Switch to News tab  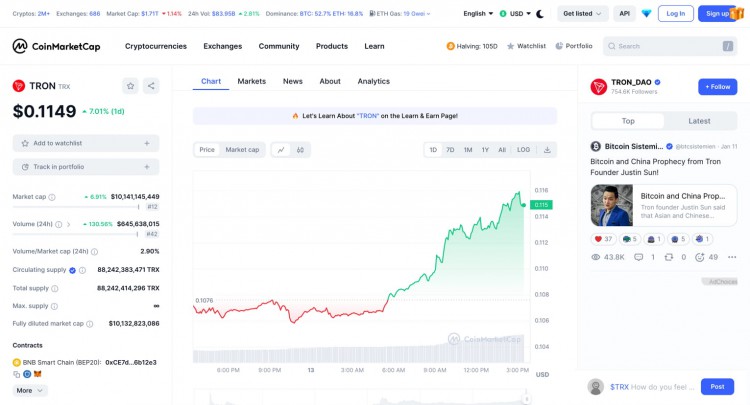(x=293, y=81)
